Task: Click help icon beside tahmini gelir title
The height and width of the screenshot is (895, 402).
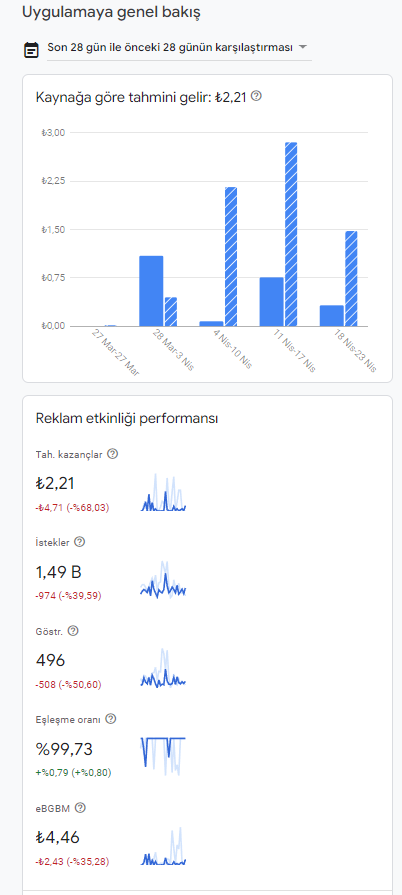Action: coord(256,96)
